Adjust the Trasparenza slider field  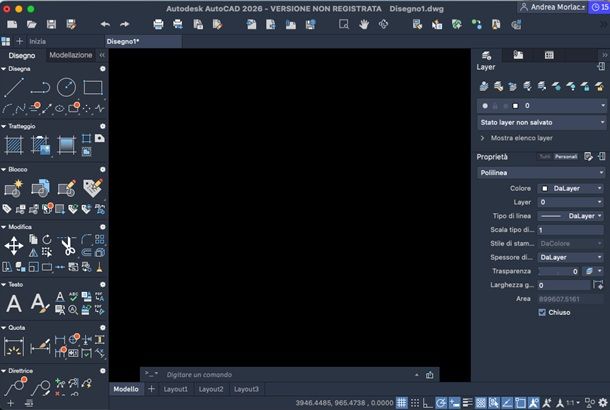click(558, 271)
